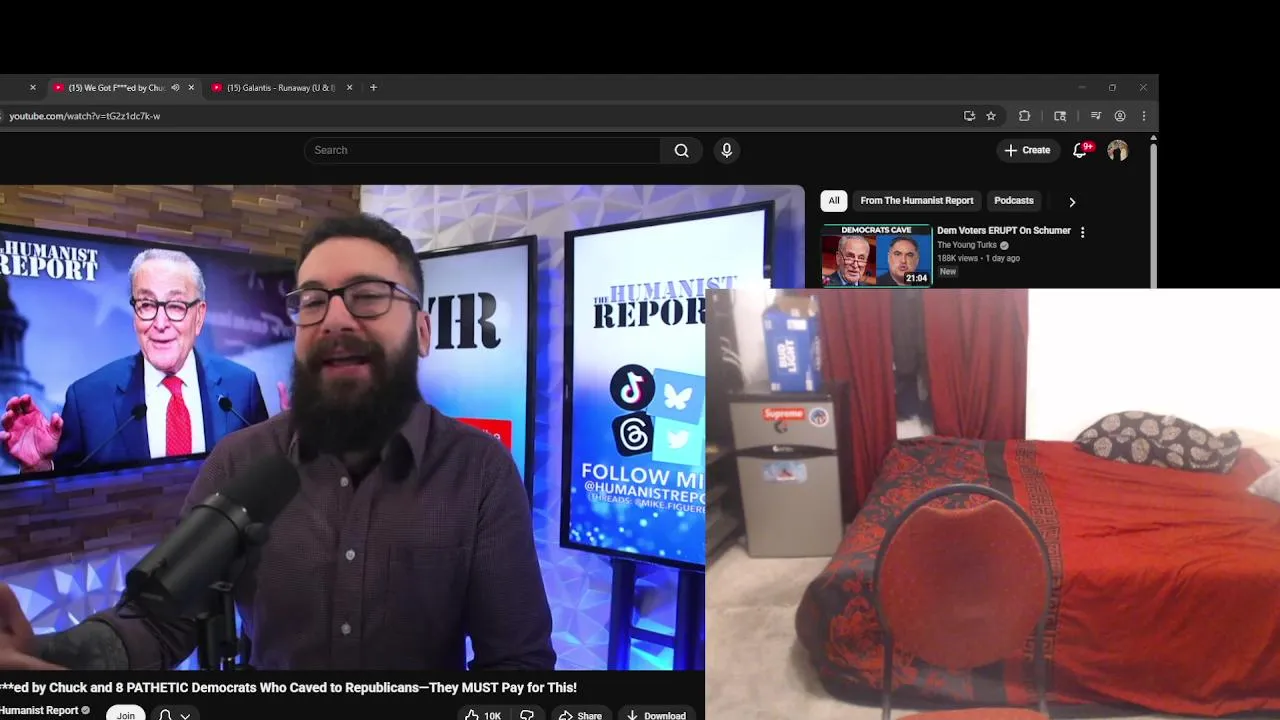
Task: Click the Create button
Action: point(1027,150)
